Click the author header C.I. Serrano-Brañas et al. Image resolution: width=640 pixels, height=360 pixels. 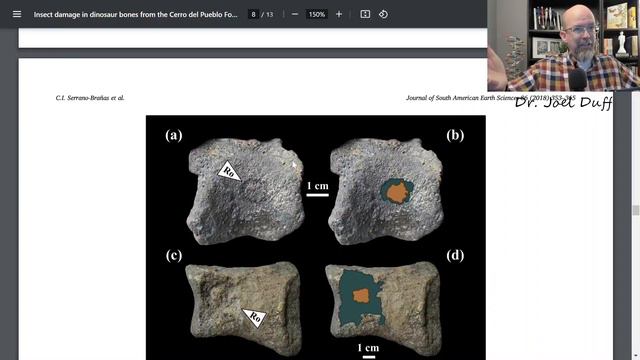point(90,98)
